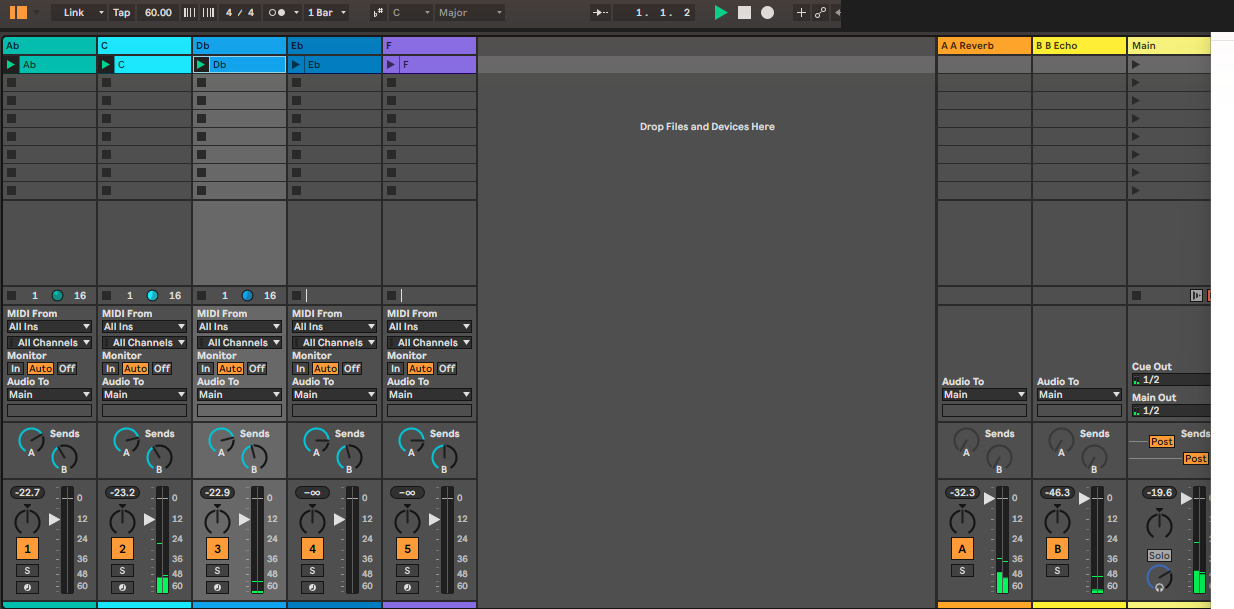The width and height of the screenshot is (1234, 609).
Task: Open the Link dropdown menu
Action: click(79, 12)
